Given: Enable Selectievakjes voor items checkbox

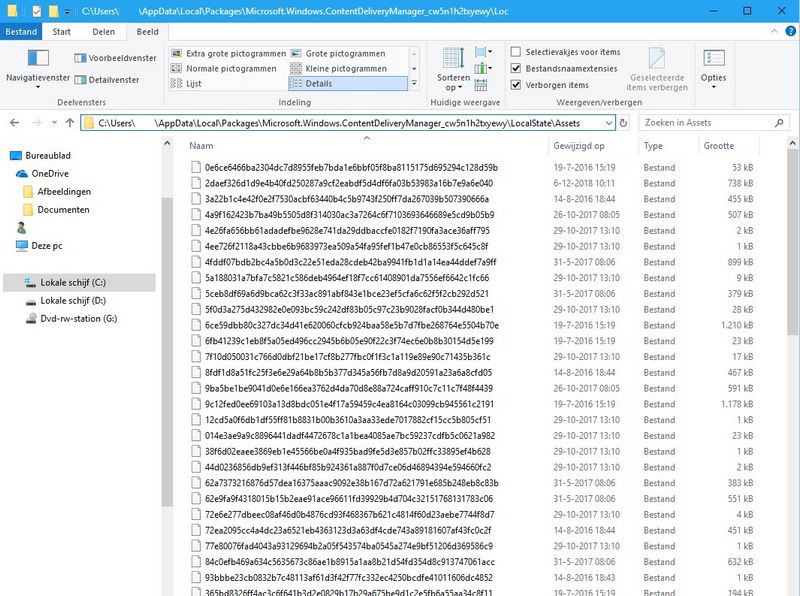Looking at the screenshot, I should [516, 52].
